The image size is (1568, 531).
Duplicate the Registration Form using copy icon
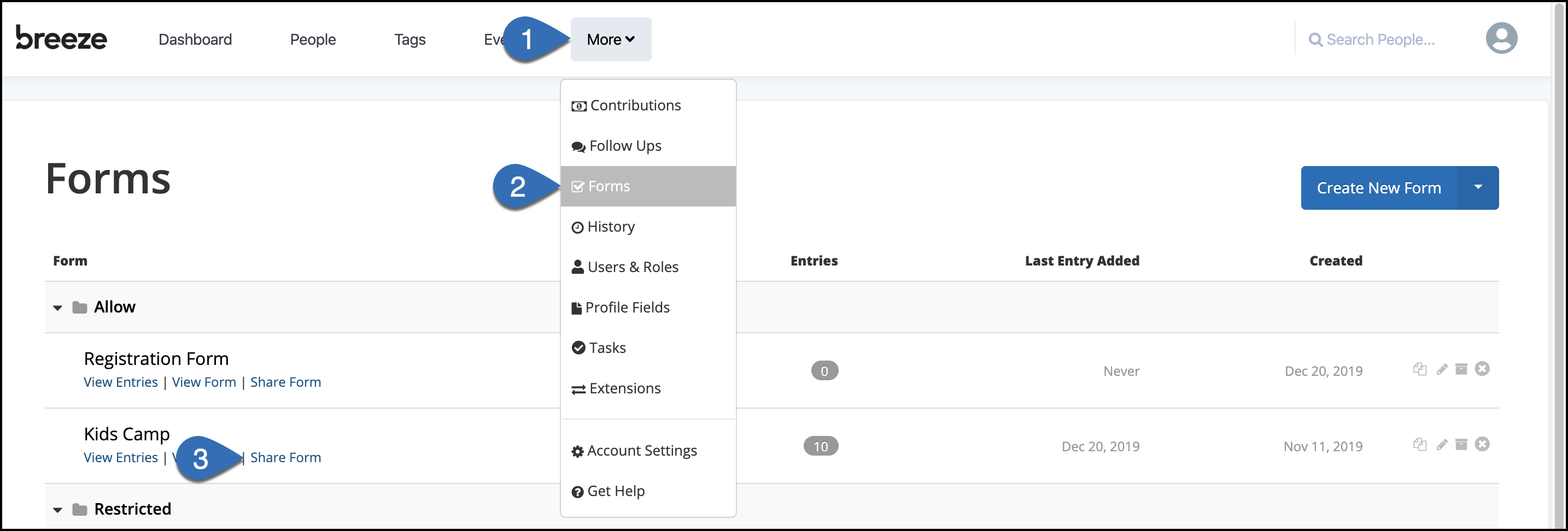(x=1419, y=369)
